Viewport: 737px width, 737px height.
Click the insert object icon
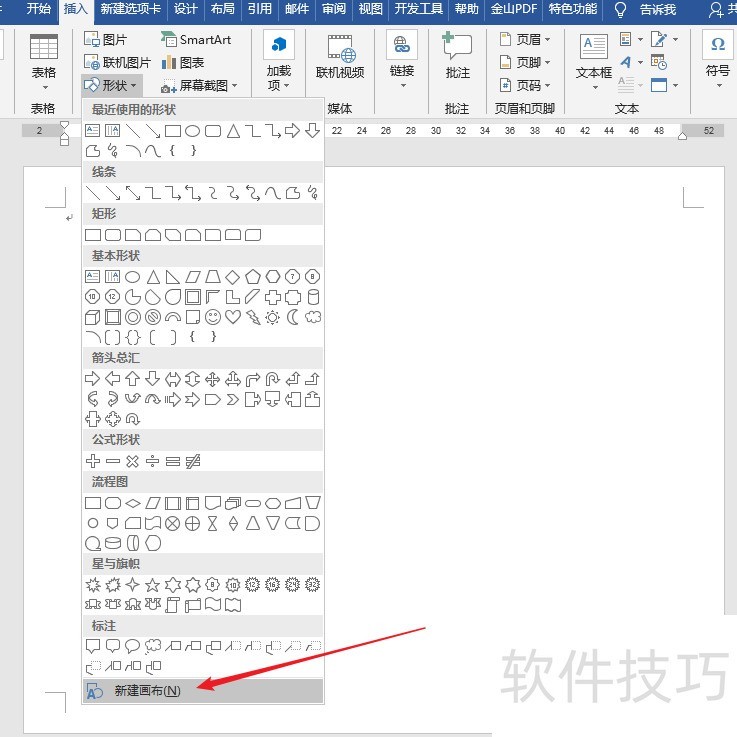point(664,85)
